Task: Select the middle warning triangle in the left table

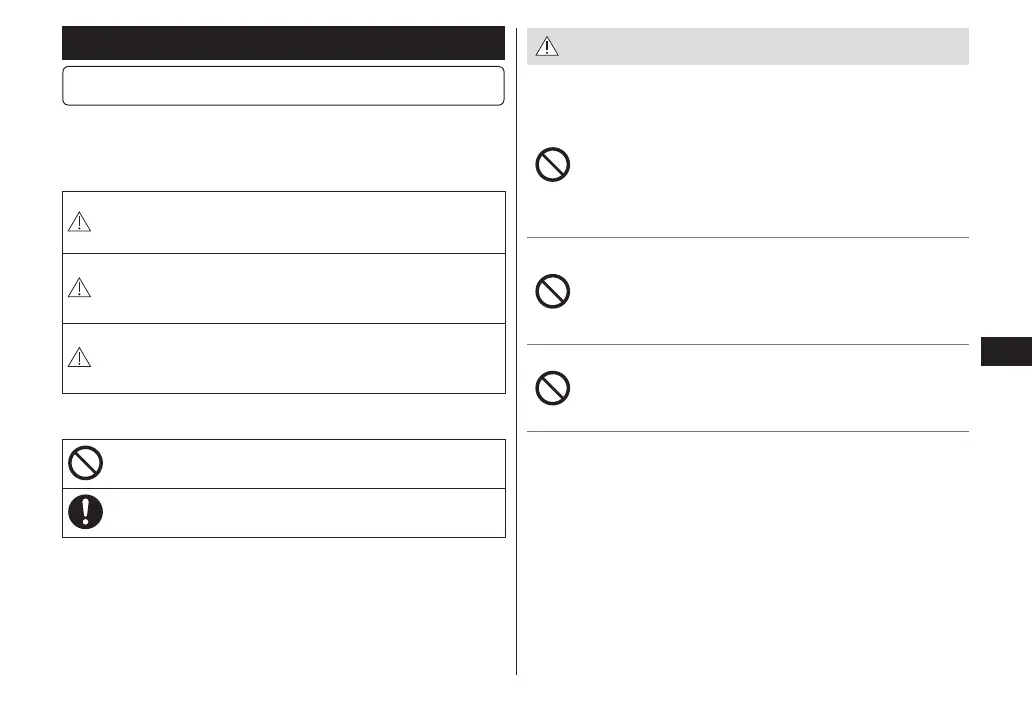Action: (x=78, y=288)
